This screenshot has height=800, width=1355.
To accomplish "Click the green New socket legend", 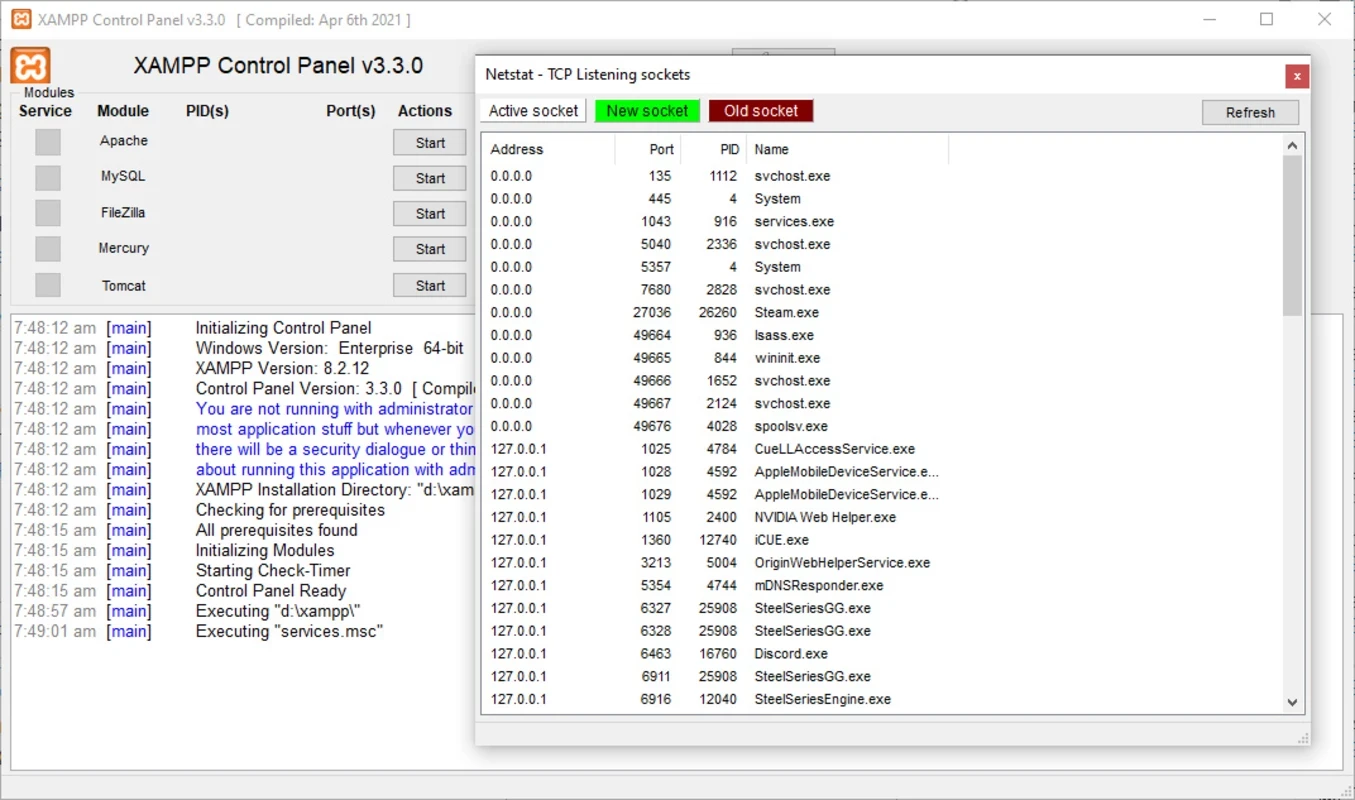I will pos(647,111).
